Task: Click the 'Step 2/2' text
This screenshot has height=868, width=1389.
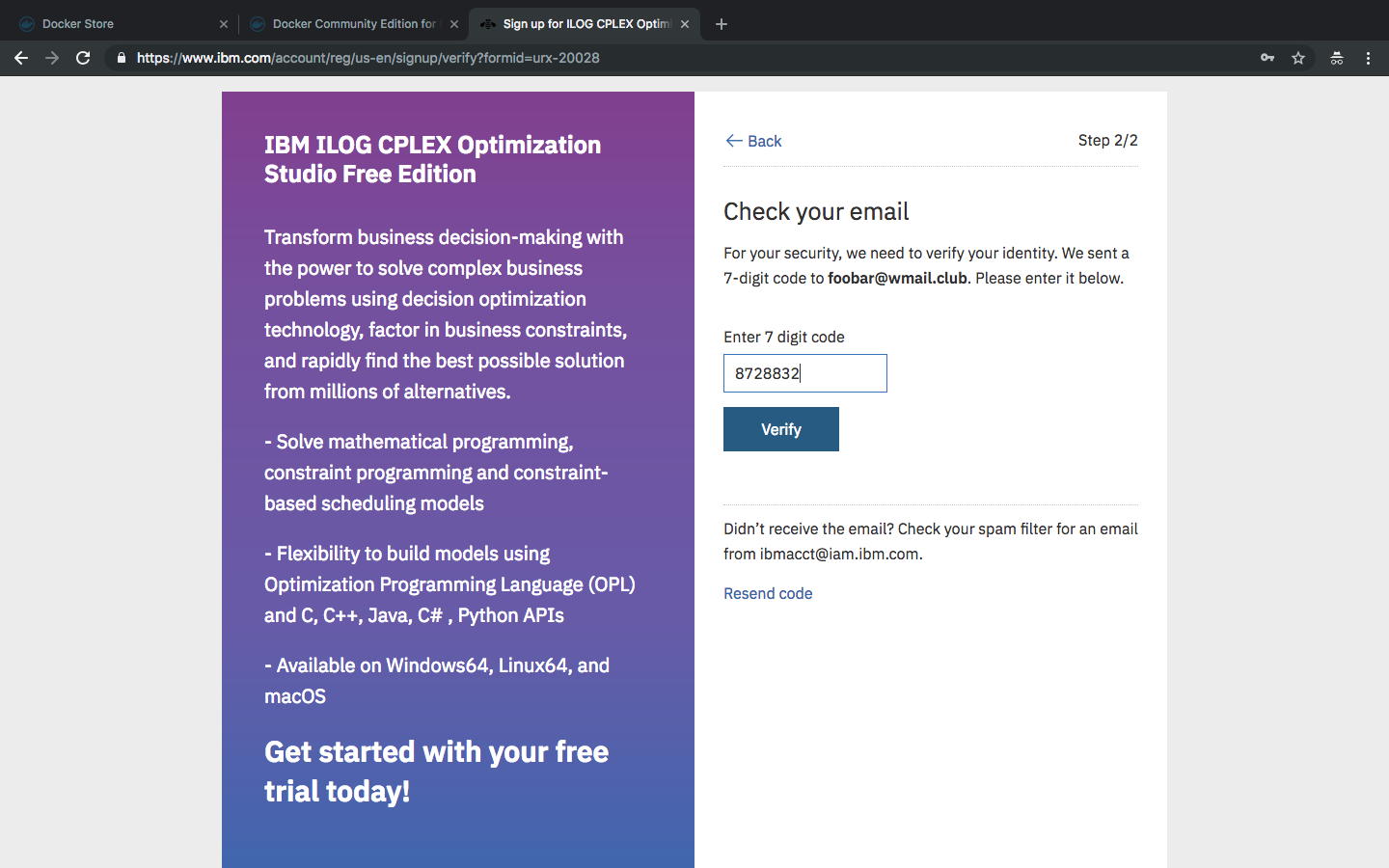Action: (1107, 140)
